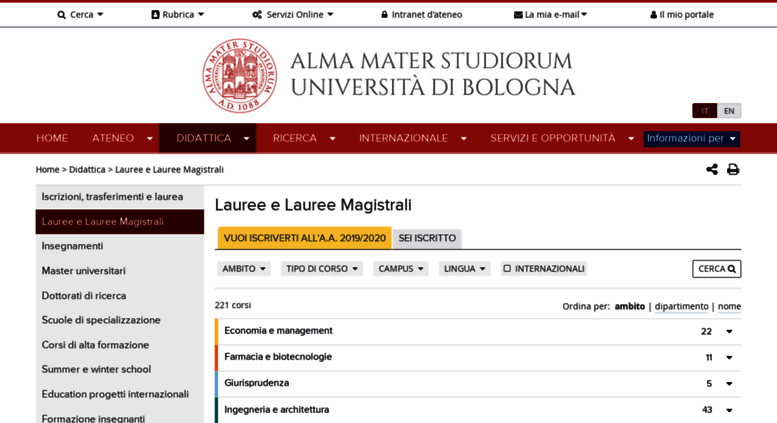Viewport: 777px width, 423px height.
Task: Open LINGUA filter dropdown
Action: (464, 268)
